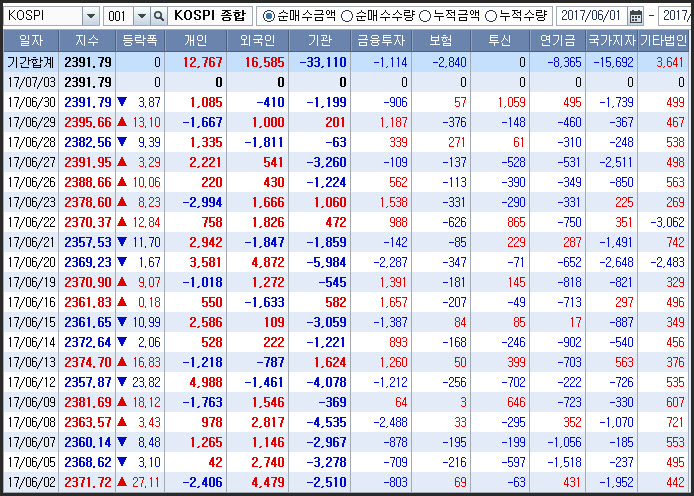Click the 기타법인 column header
Screen dimensions: 694x496
coord(663,41)
